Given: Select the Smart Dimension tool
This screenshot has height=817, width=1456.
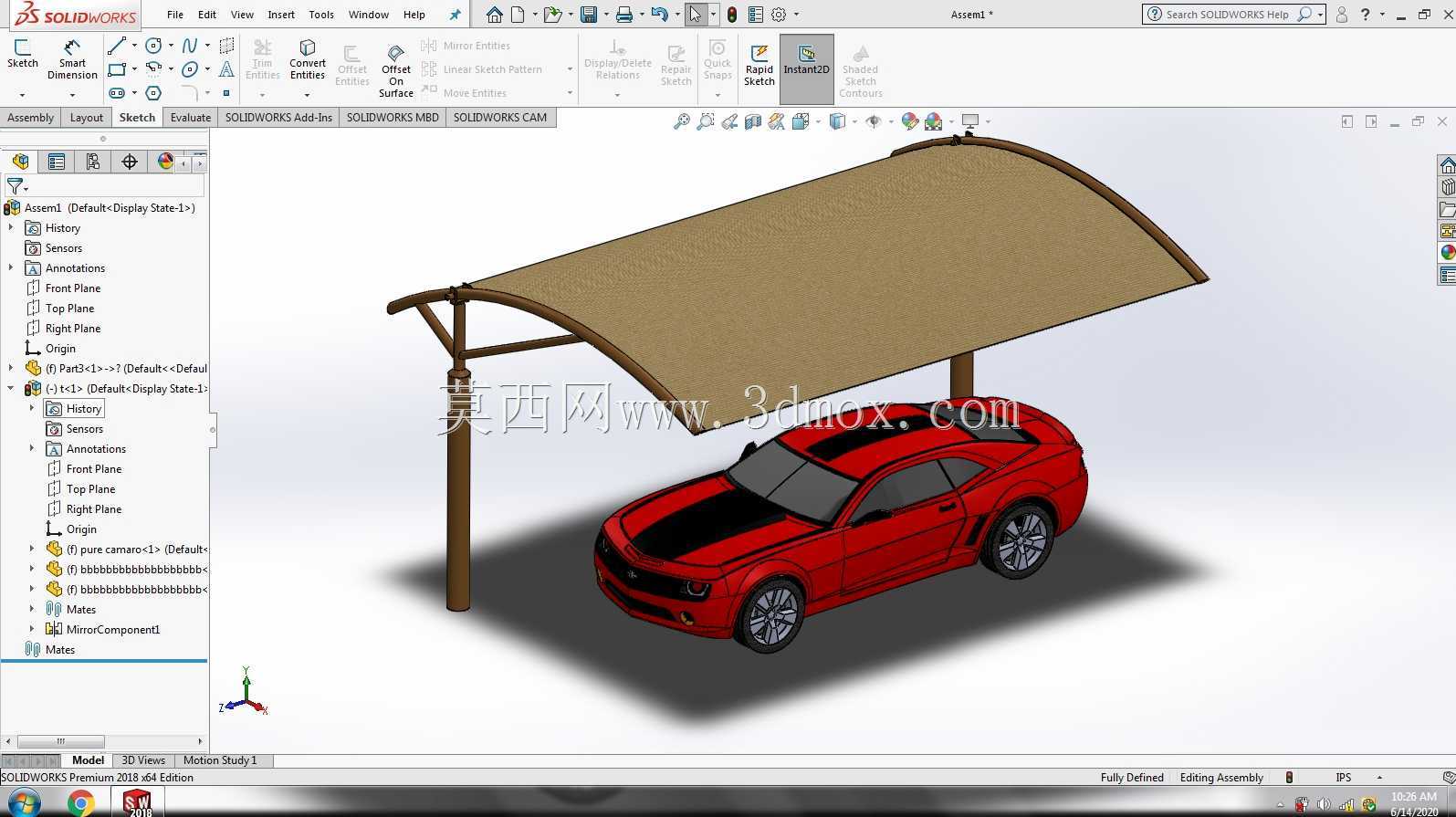Looking at the screenshot, I should tap(72, 59).
